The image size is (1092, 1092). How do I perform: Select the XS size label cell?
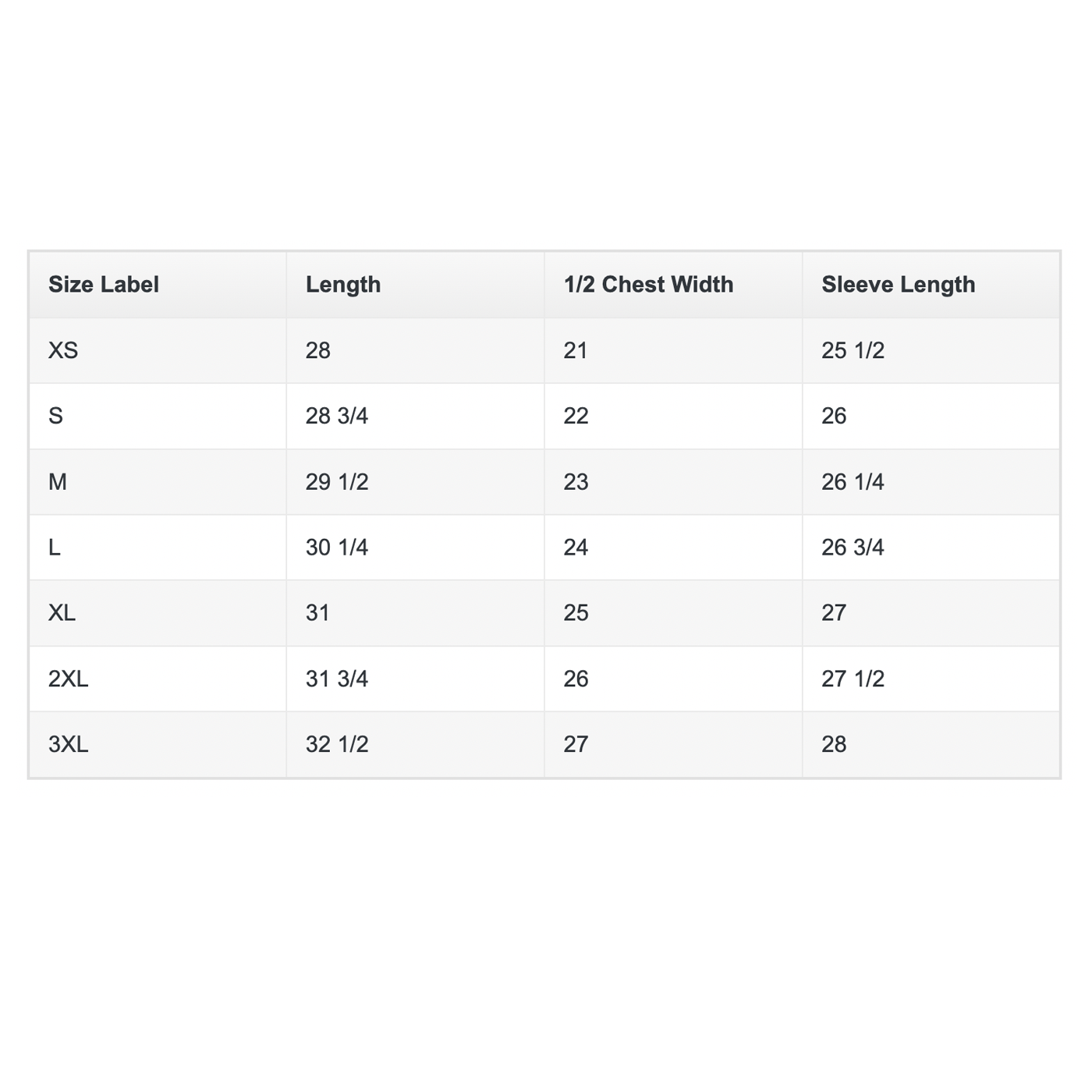[x=63, y=350]
